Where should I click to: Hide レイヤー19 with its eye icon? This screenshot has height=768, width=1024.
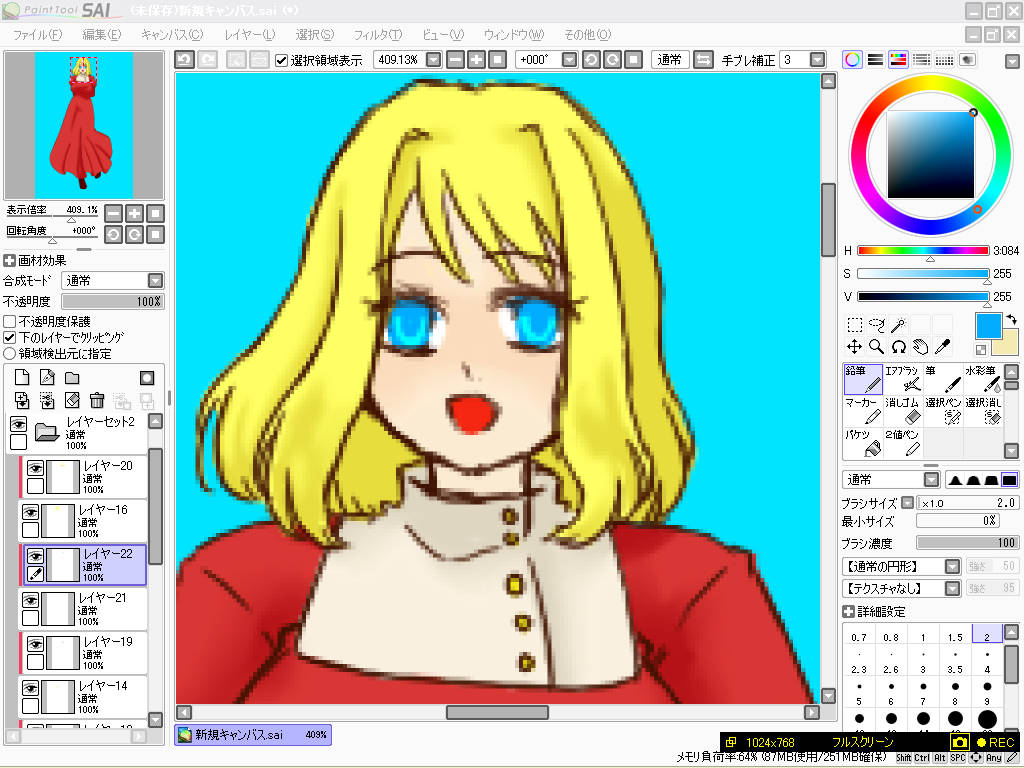coord(35,644)
